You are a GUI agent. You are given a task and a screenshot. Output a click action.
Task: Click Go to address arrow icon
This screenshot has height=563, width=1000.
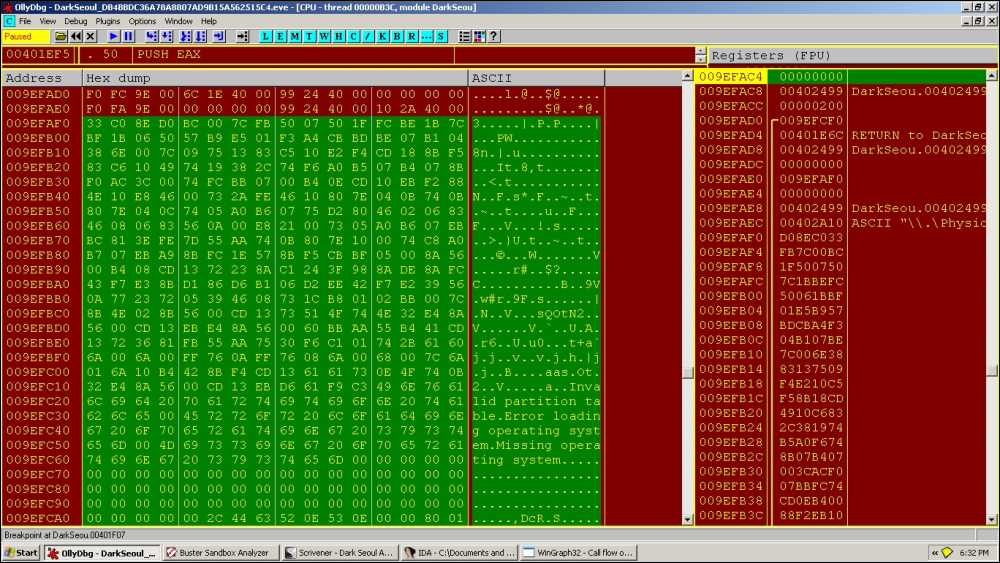click(x=242, y=36)
